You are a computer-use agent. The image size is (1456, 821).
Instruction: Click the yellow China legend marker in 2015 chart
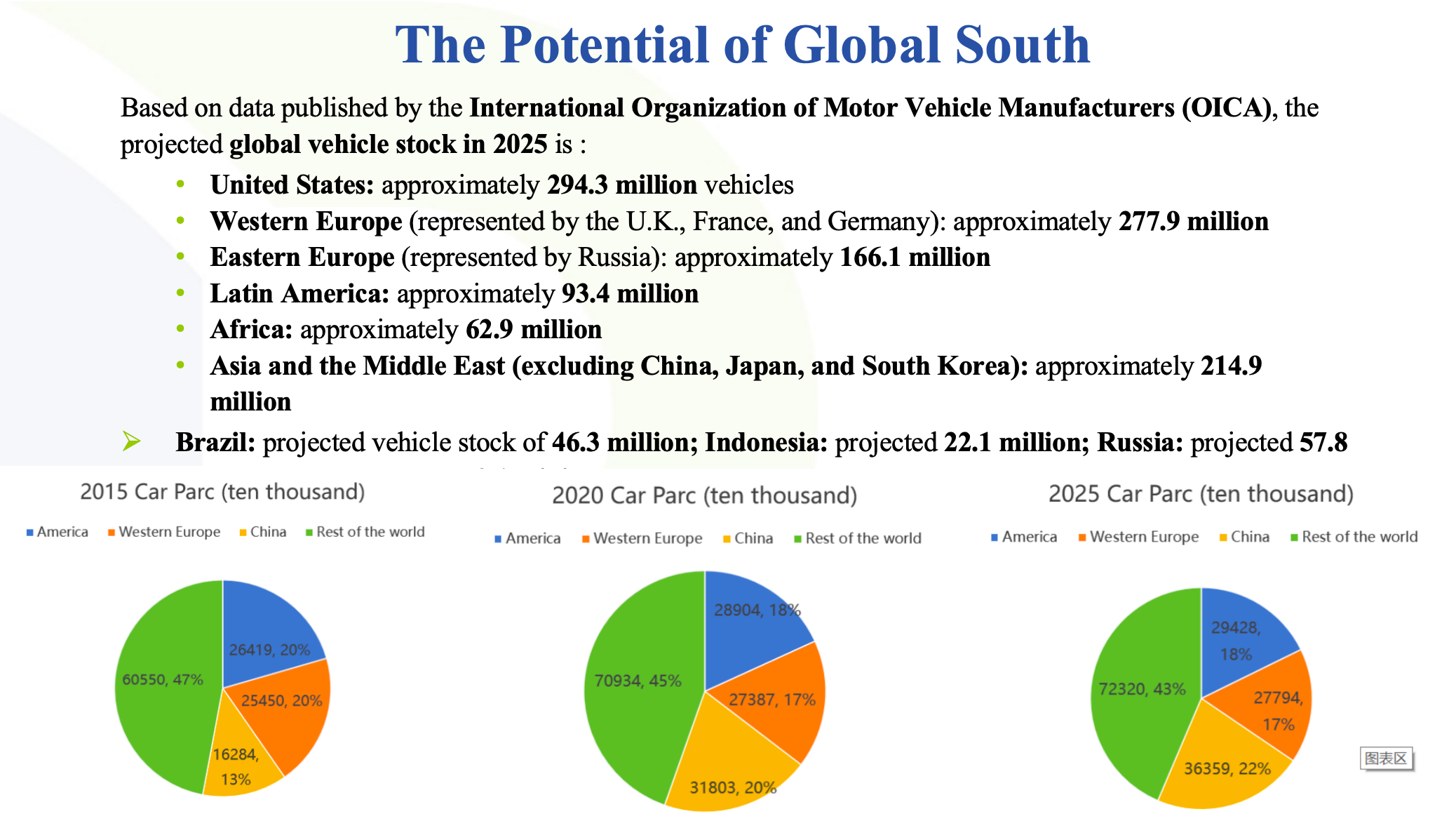[243, 533]
